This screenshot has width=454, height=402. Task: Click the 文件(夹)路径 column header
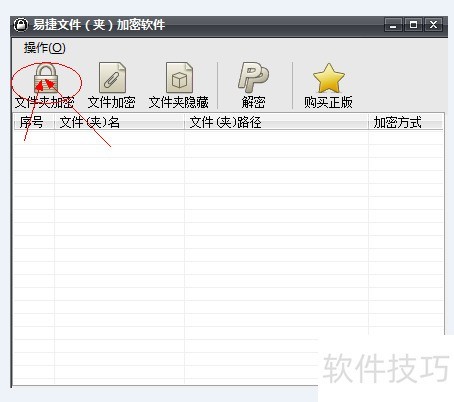[x=276, y=122]
